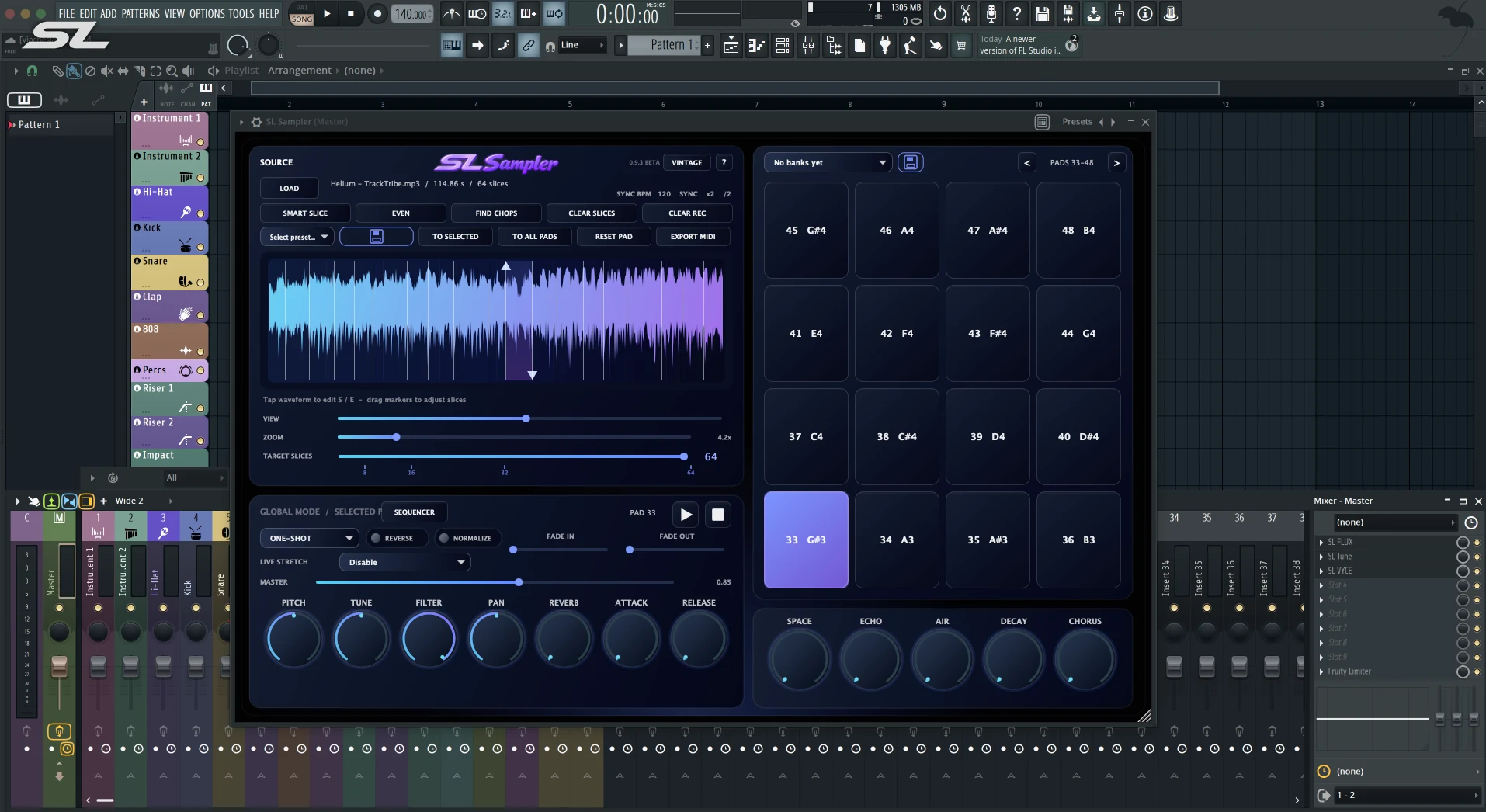1486x812 pixels.
Task: Open SL Sampler plugin gear settings
Action: coord(256,122)
